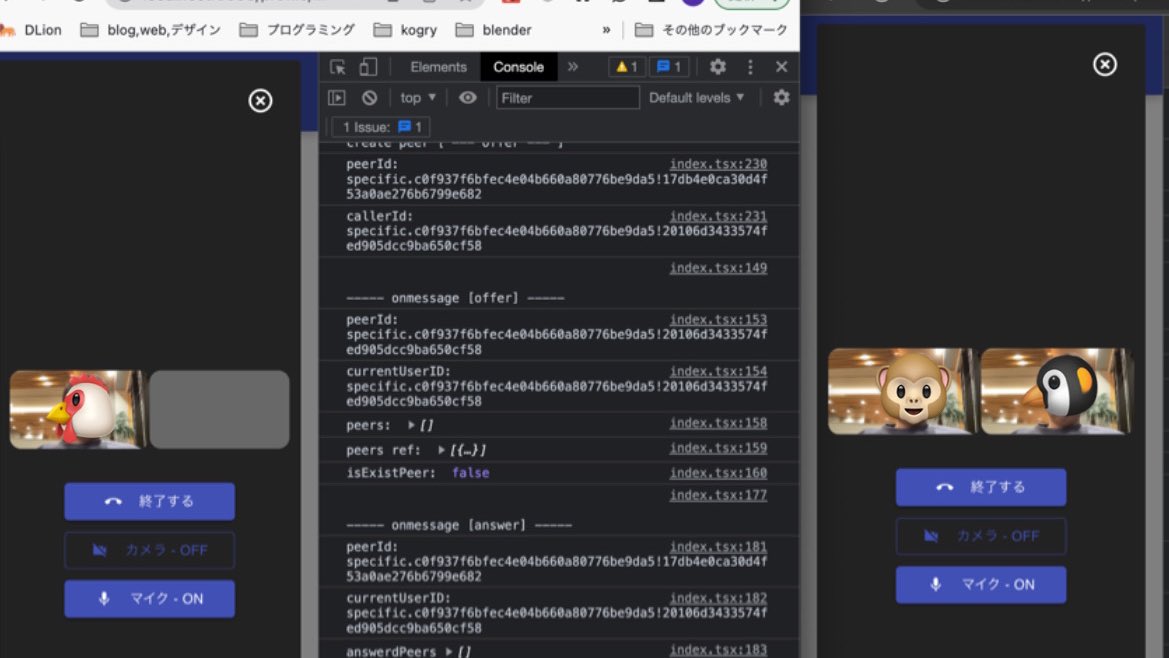Click 終了する button in right window
This screenshot has width=1169, height=658.
coord(980,487)
